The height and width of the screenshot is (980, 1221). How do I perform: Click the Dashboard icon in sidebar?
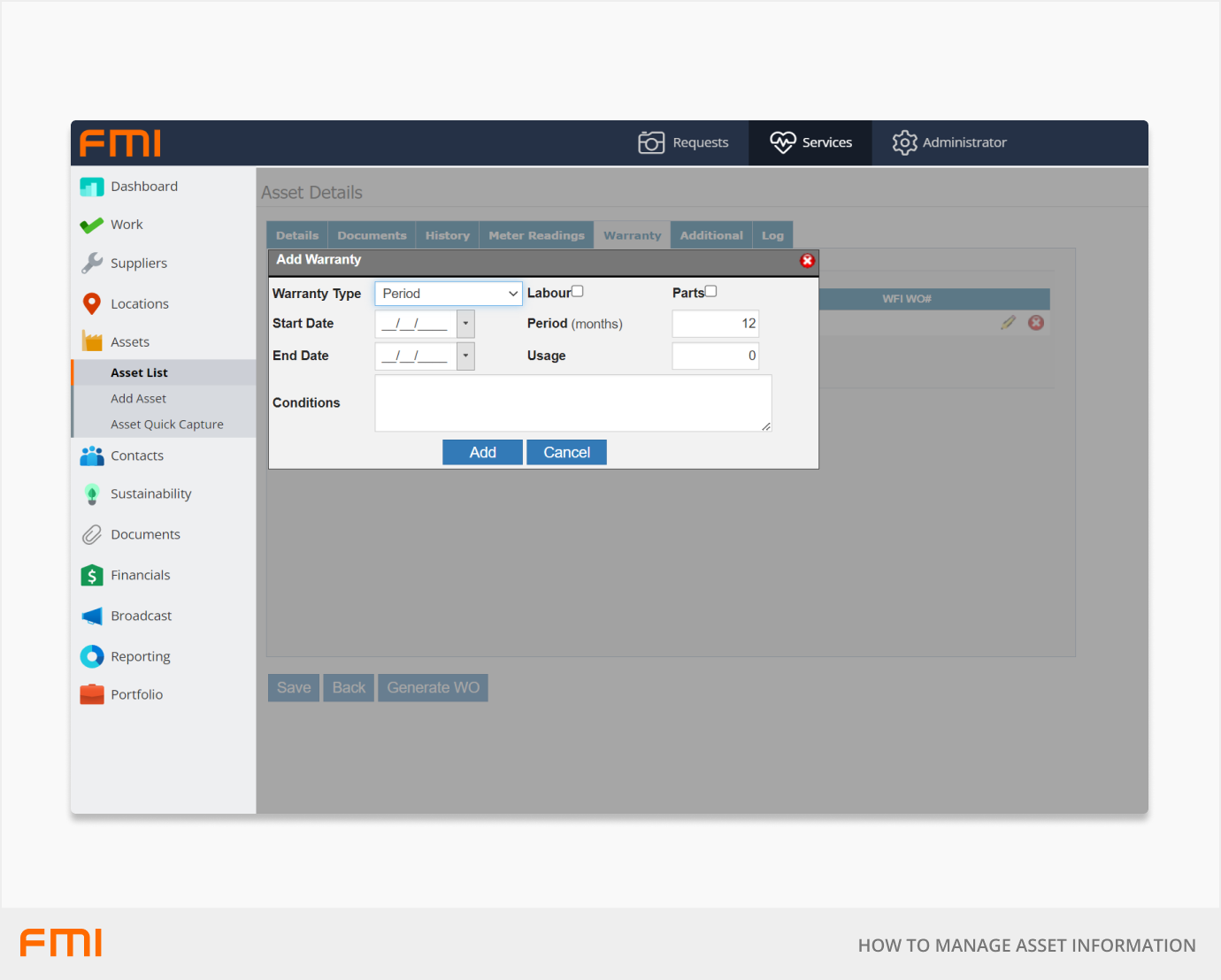pyautogui.click(x=91, y=187)
